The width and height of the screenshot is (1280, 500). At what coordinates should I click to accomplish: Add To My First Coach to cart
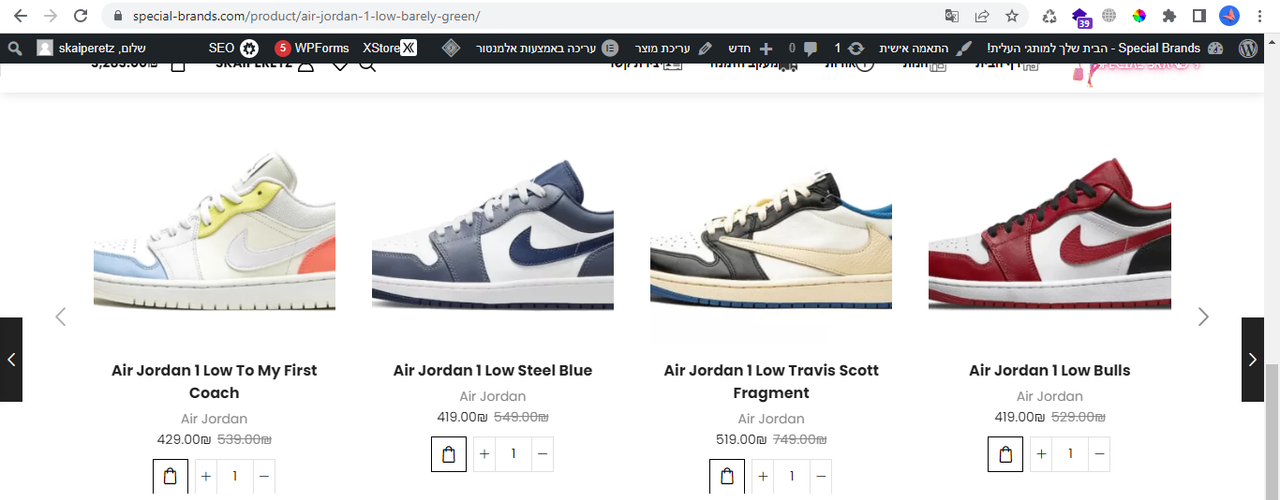(170, 476)
